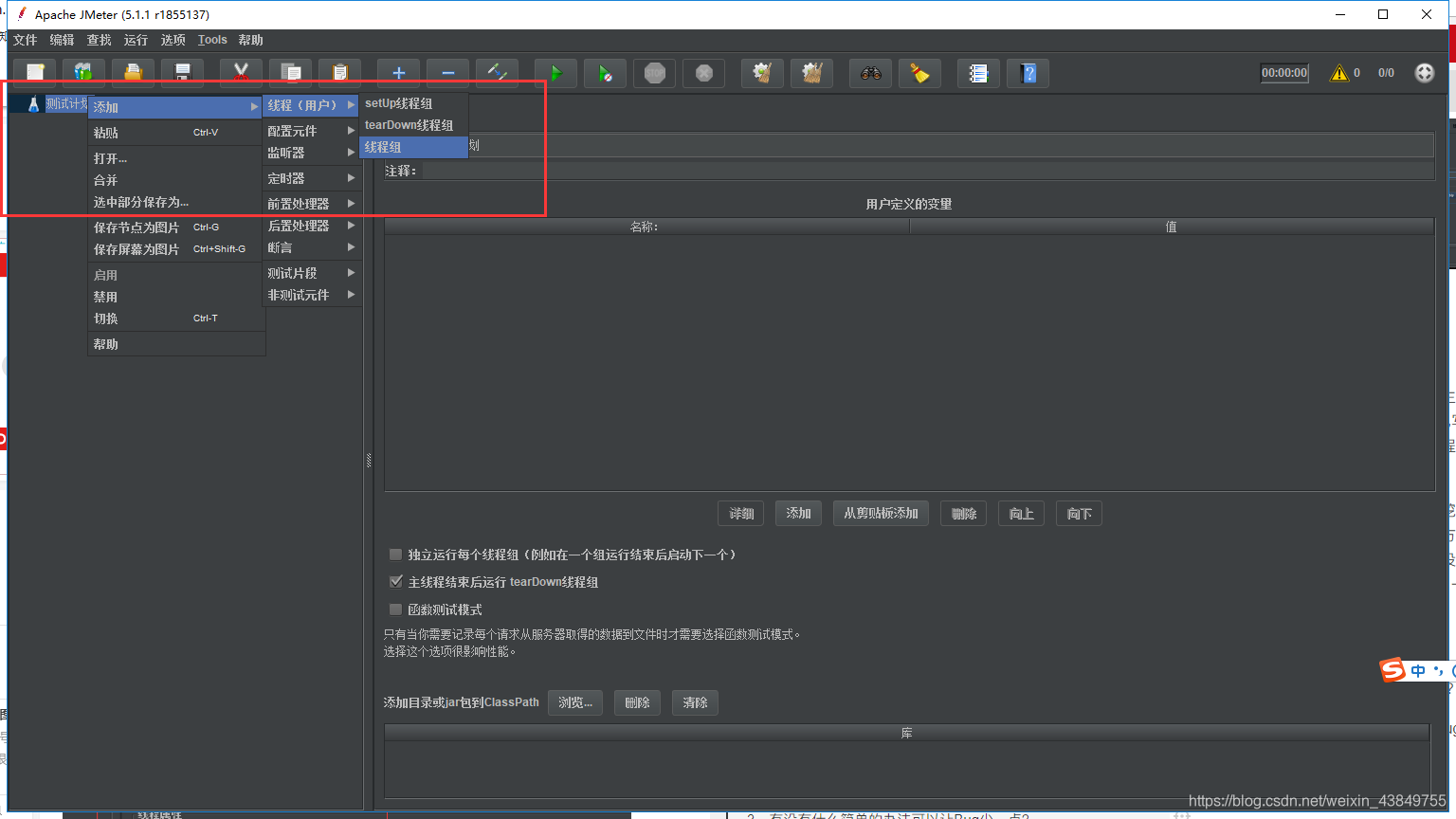This screenshot has width=1456, height=819.
Task: Click the Save floppy disk icon
Action: 183,73
